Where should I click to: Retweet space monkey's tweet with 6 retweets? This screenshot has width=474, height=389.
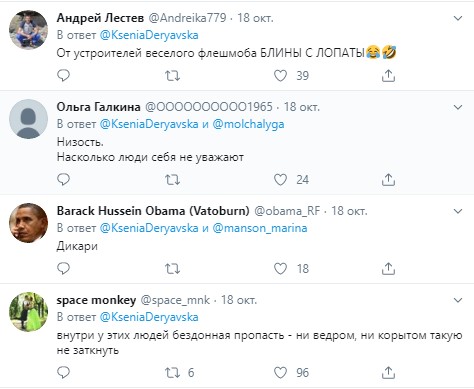click(x=173, y=372)
